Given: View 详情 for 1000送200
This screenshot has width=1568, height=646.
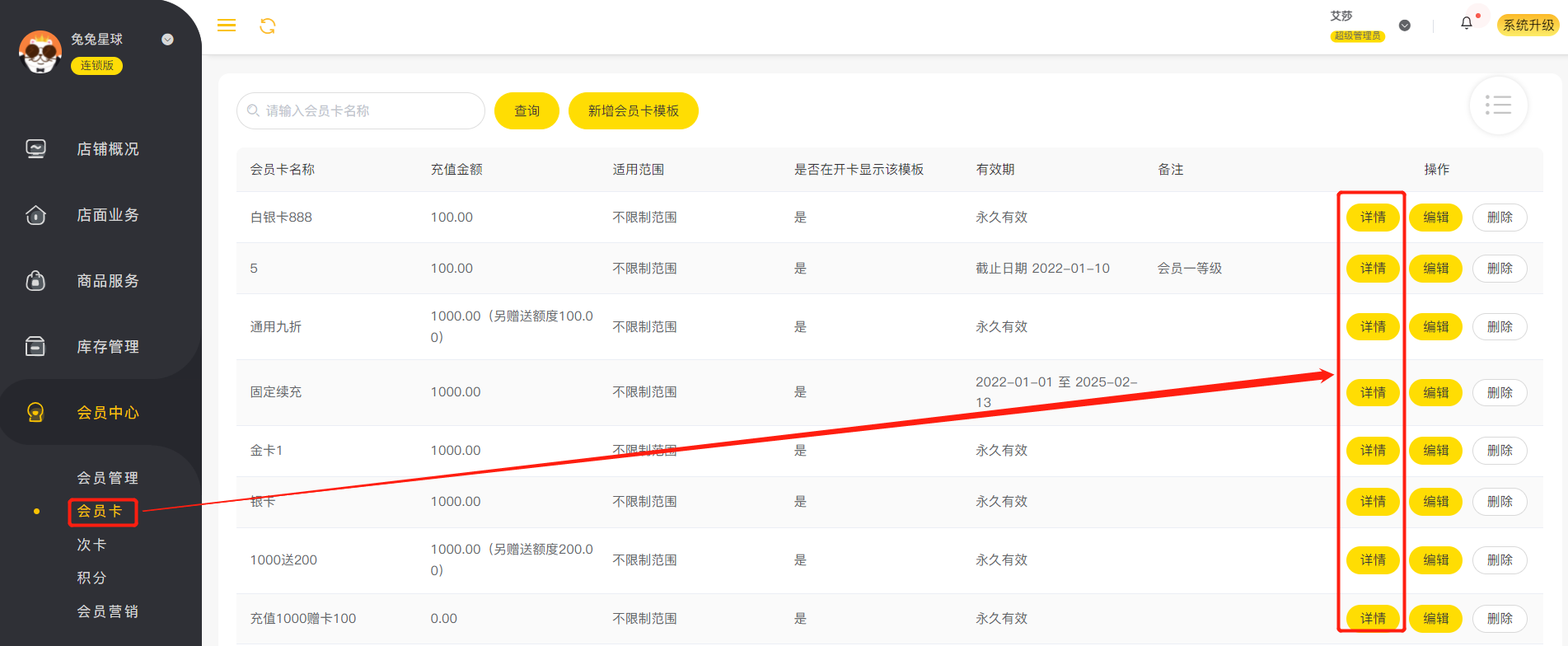Looking at the screenshot, I should (1373, 560).
